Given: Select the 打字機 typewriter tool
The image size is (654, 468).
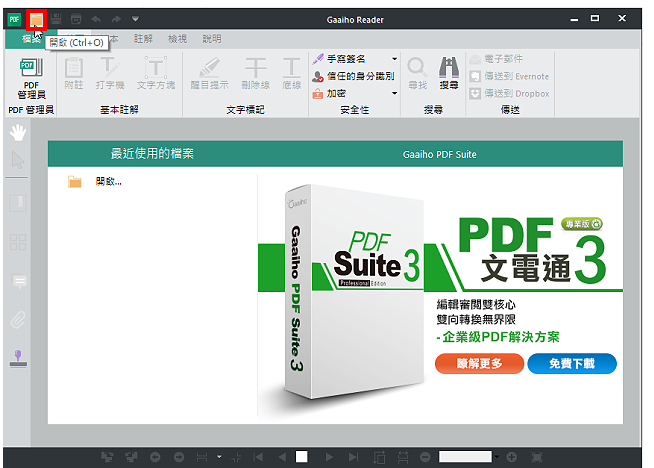Looking at the screenshot, I should pyautogui.click(x=110, y=74).
